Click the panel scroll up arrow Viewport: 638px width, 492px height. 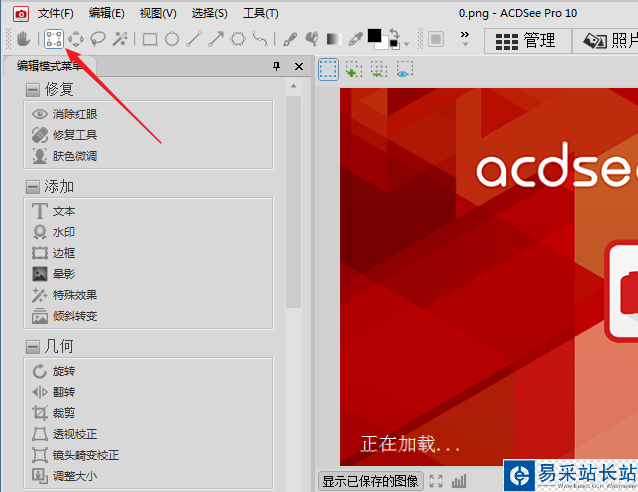click(x=293, y=86)
